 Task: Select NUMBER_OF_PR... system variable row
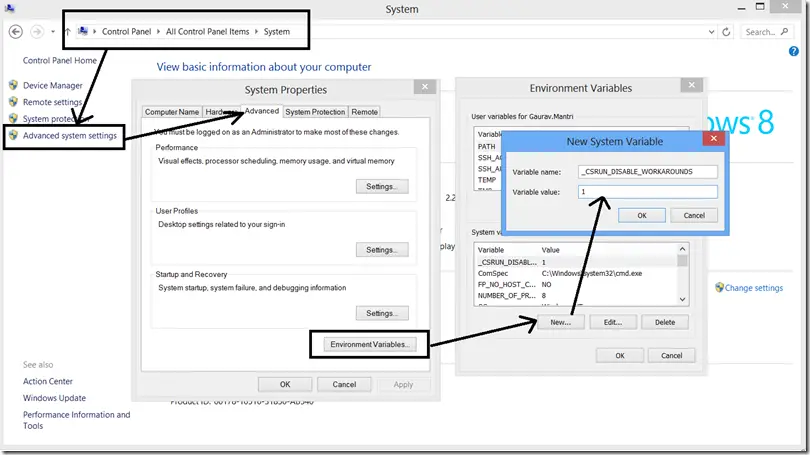[x=576, y=295]
